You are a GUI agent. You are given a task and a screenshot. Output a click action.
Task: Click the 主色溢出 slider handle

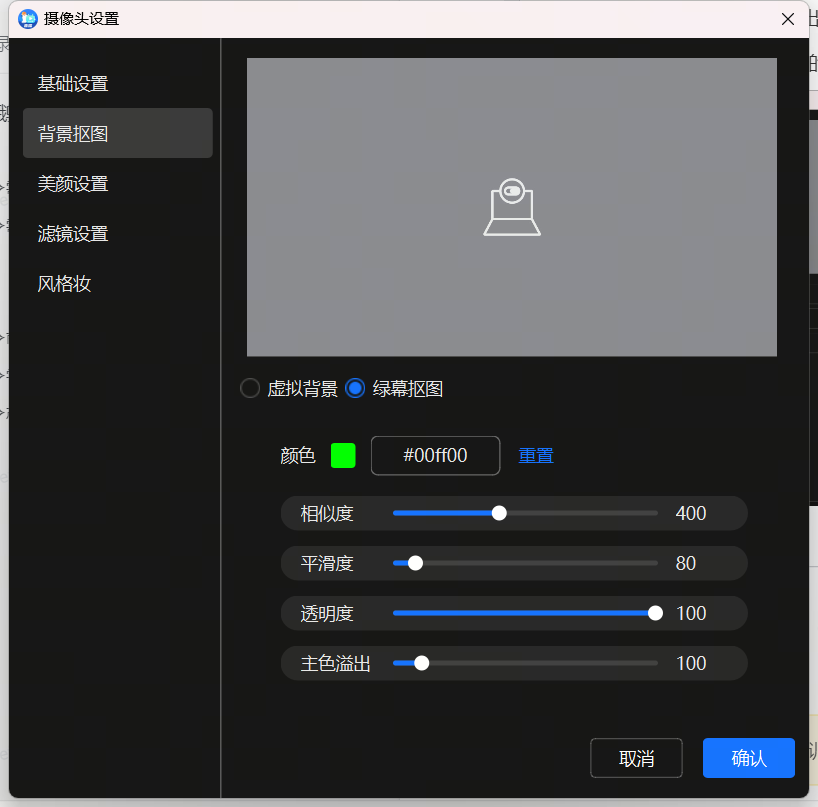420,662
